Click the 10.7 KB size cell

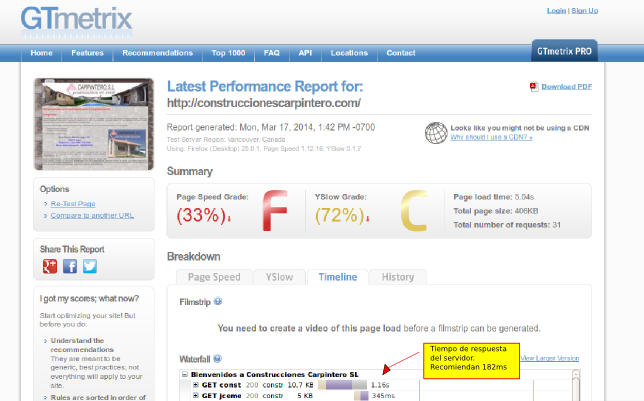point(300,385)
